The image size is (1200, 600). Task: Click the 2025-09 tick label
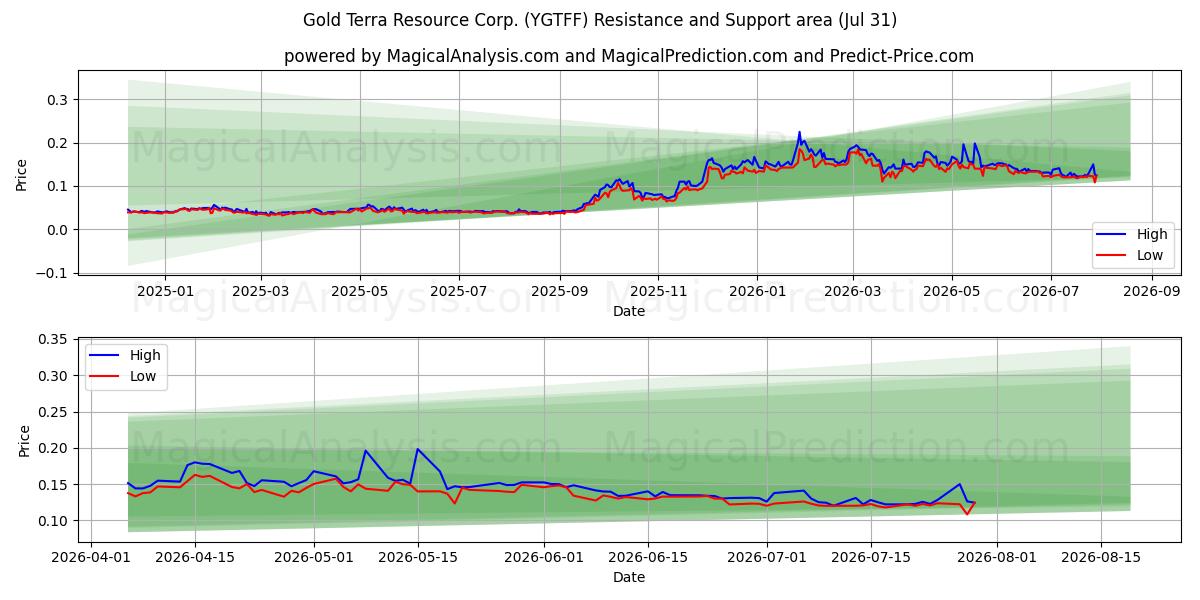pos(559,291)
